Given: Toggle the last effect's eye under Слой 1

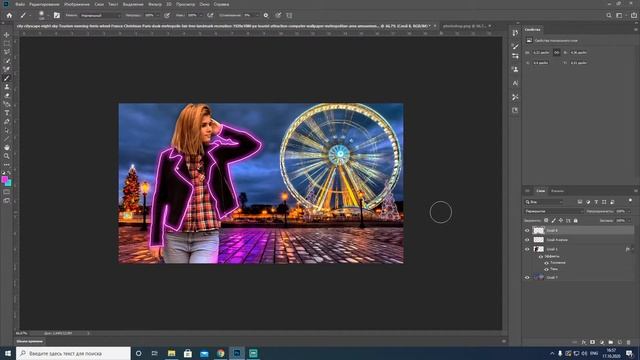Looking at the screenshot, I should (547, 269).
